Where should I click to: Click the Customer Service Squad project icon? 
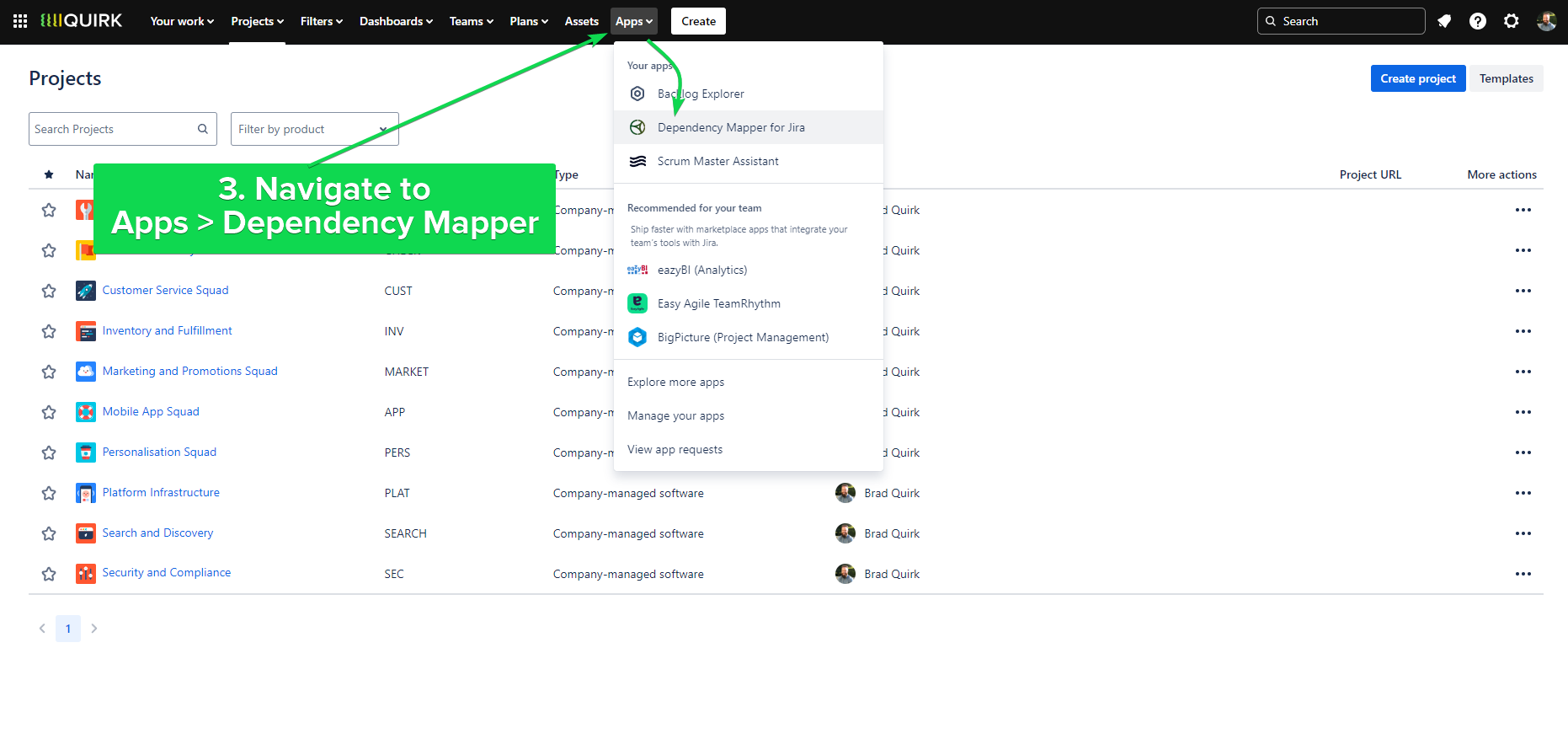pyautogui.click(x=86, y=291)
